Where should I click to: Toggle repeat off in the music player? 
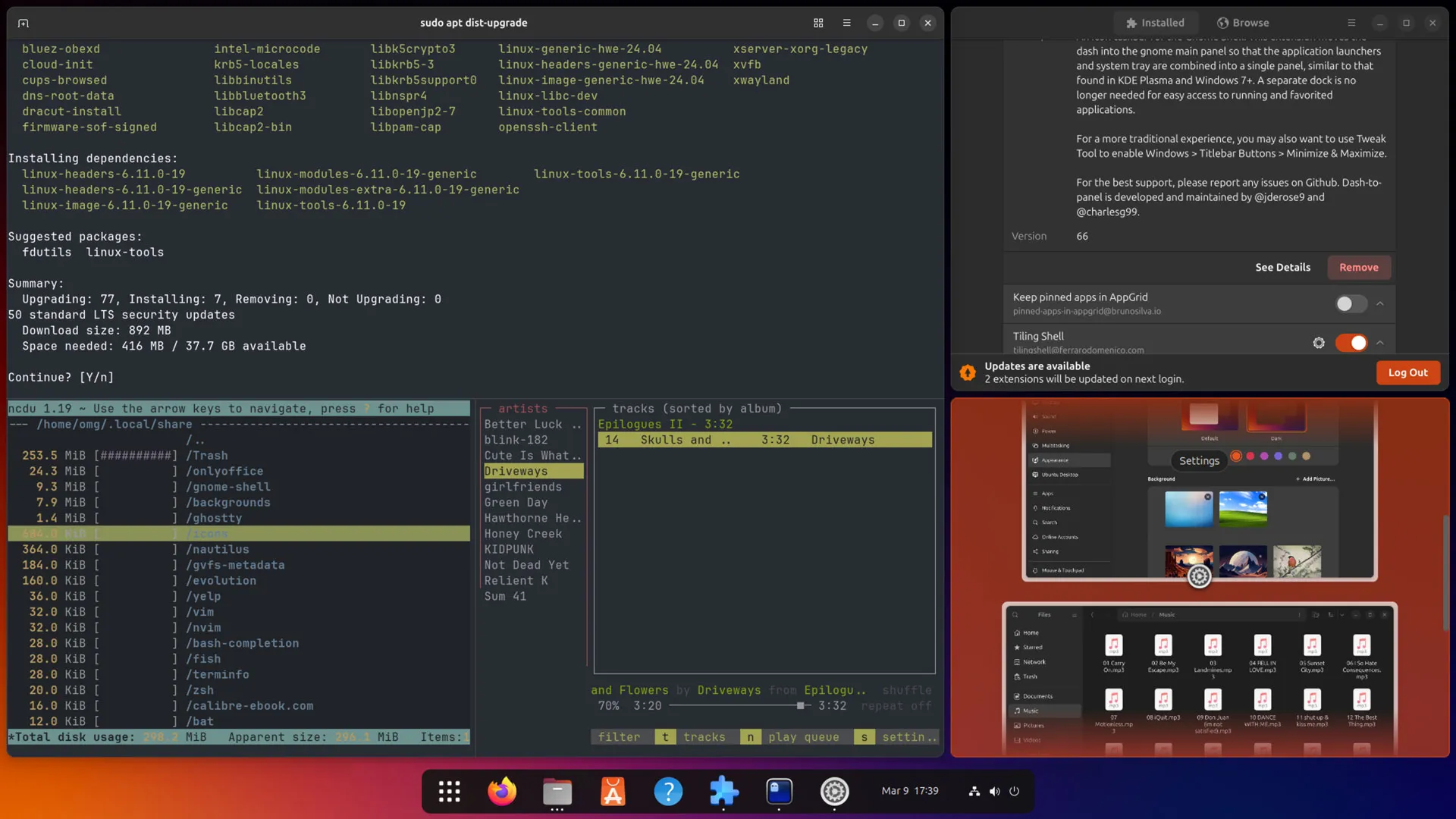896,705
